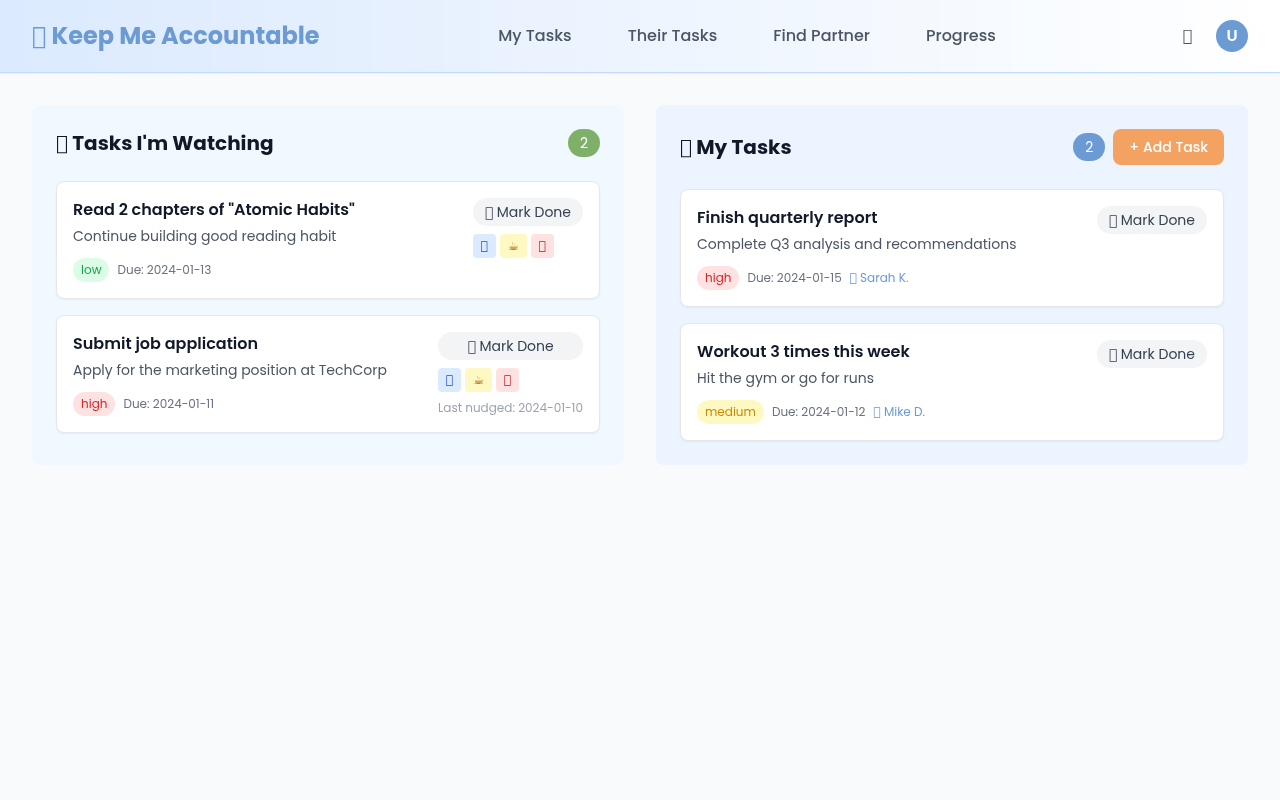
Task: Click the watched tasks count badge
Action: (x=584, y=143)
